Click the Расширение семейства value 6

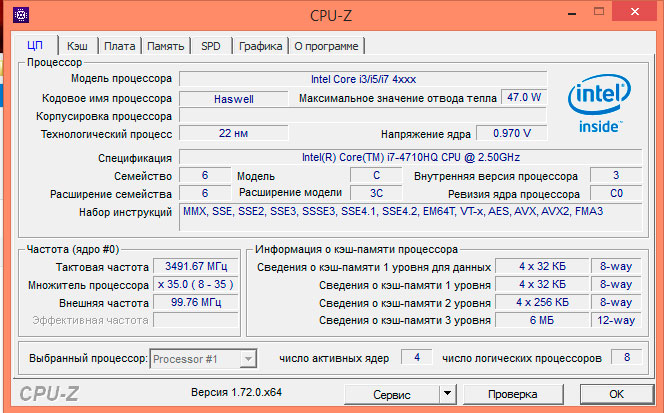[x=205, y=193]
